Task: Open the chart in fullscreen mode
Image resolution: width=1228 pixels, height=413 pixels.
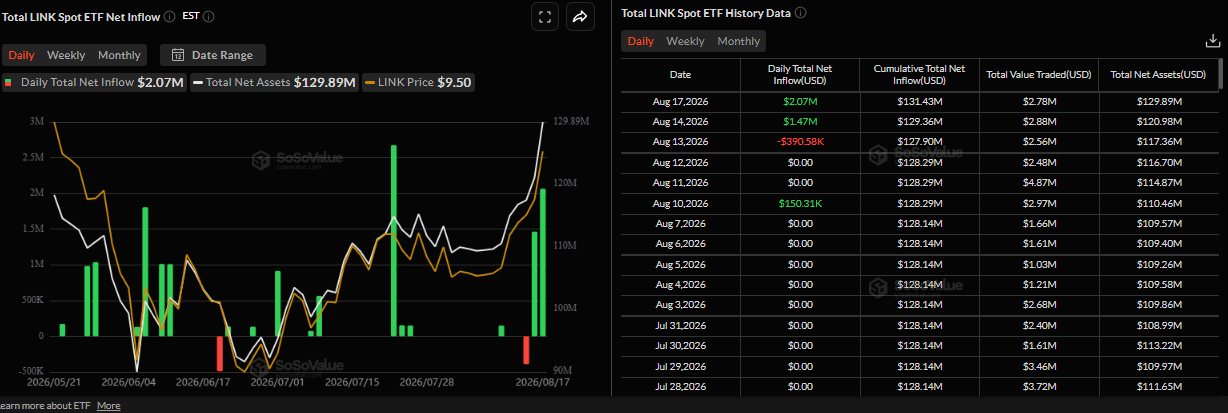Action: 545,16
